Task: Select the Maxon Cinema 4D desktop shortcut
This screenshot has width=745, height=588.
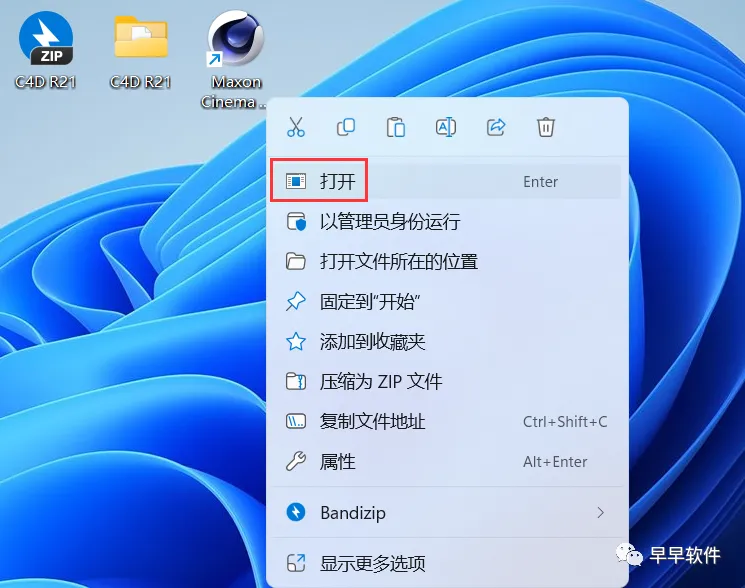Action: 235,60
